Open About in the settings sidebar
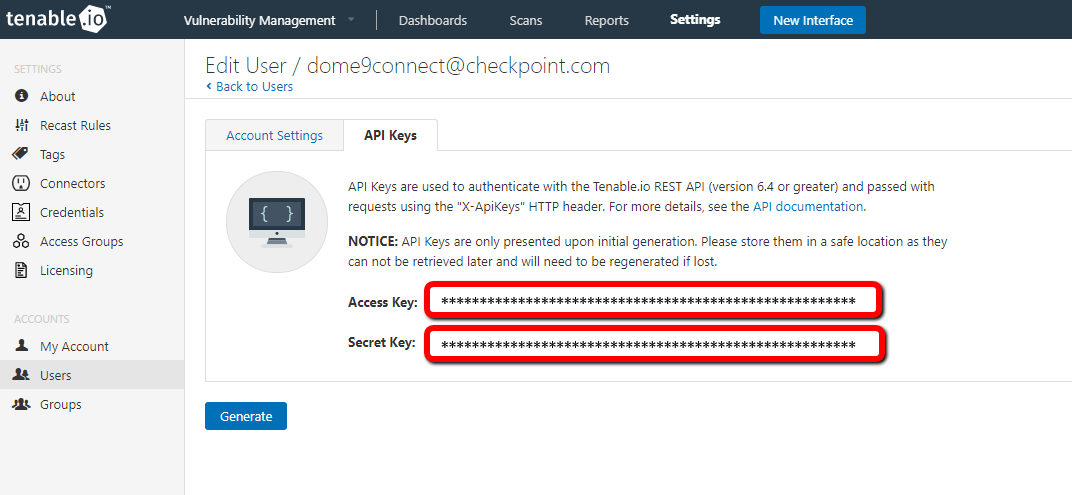The width and height of the screenshot is (1072, 495). [57, 96]
